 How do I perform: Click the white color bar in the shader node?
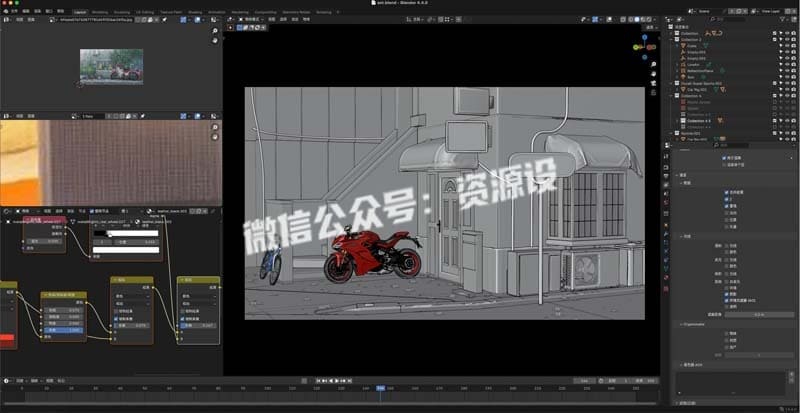click(x=126, y=250)
